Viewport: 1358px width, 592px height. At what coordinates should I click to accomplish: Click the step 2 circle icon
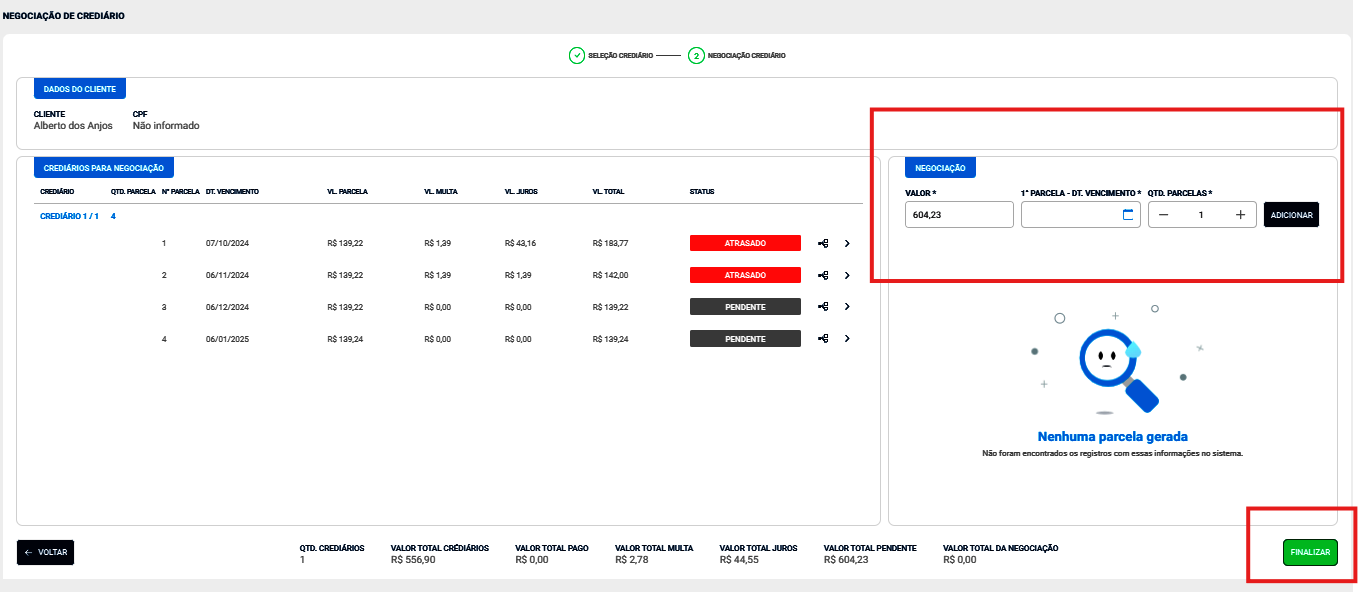(696, 56)
